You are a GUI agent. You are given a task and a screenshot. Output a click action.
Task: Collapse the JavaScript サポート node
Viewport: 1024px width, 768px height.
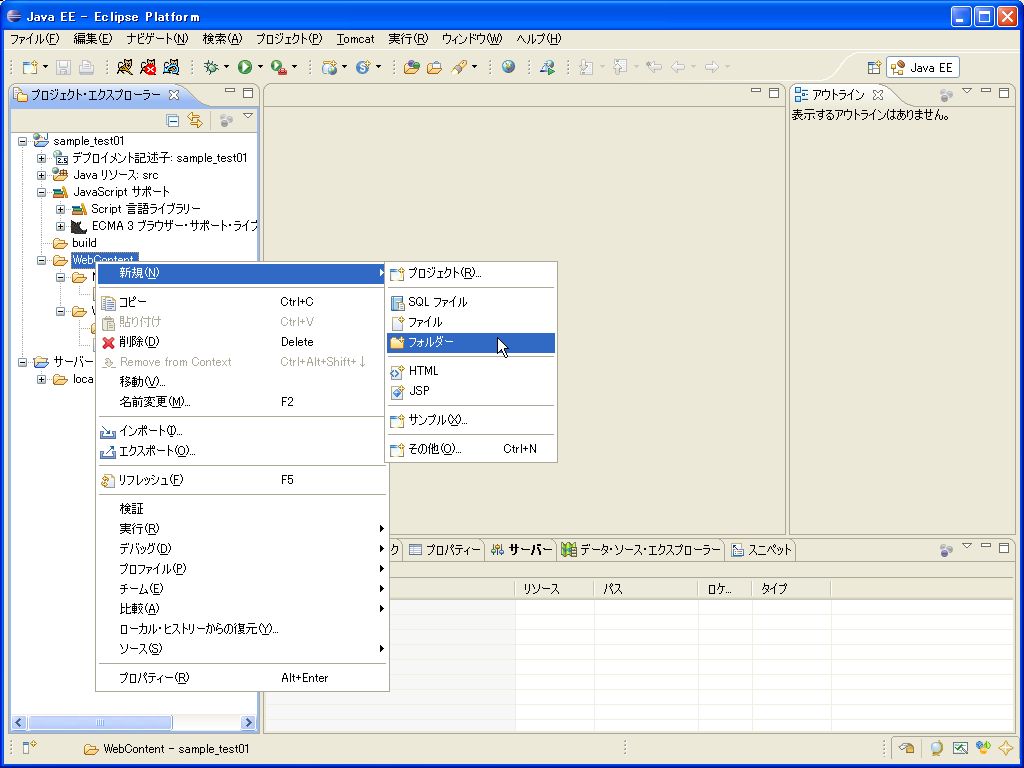coord(41,192)
